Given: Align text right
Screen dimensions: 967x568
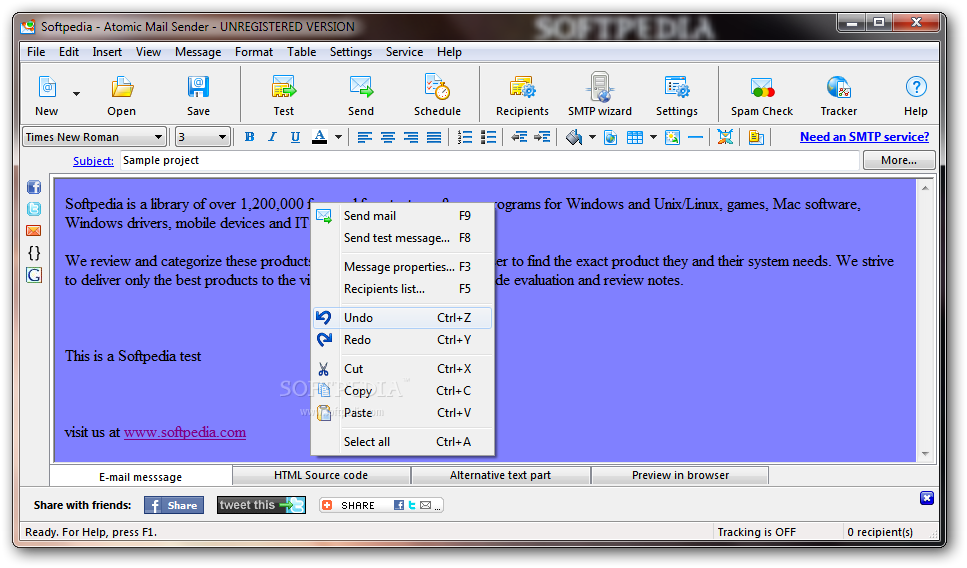Looking at the screenshot, I should (411, 137).
